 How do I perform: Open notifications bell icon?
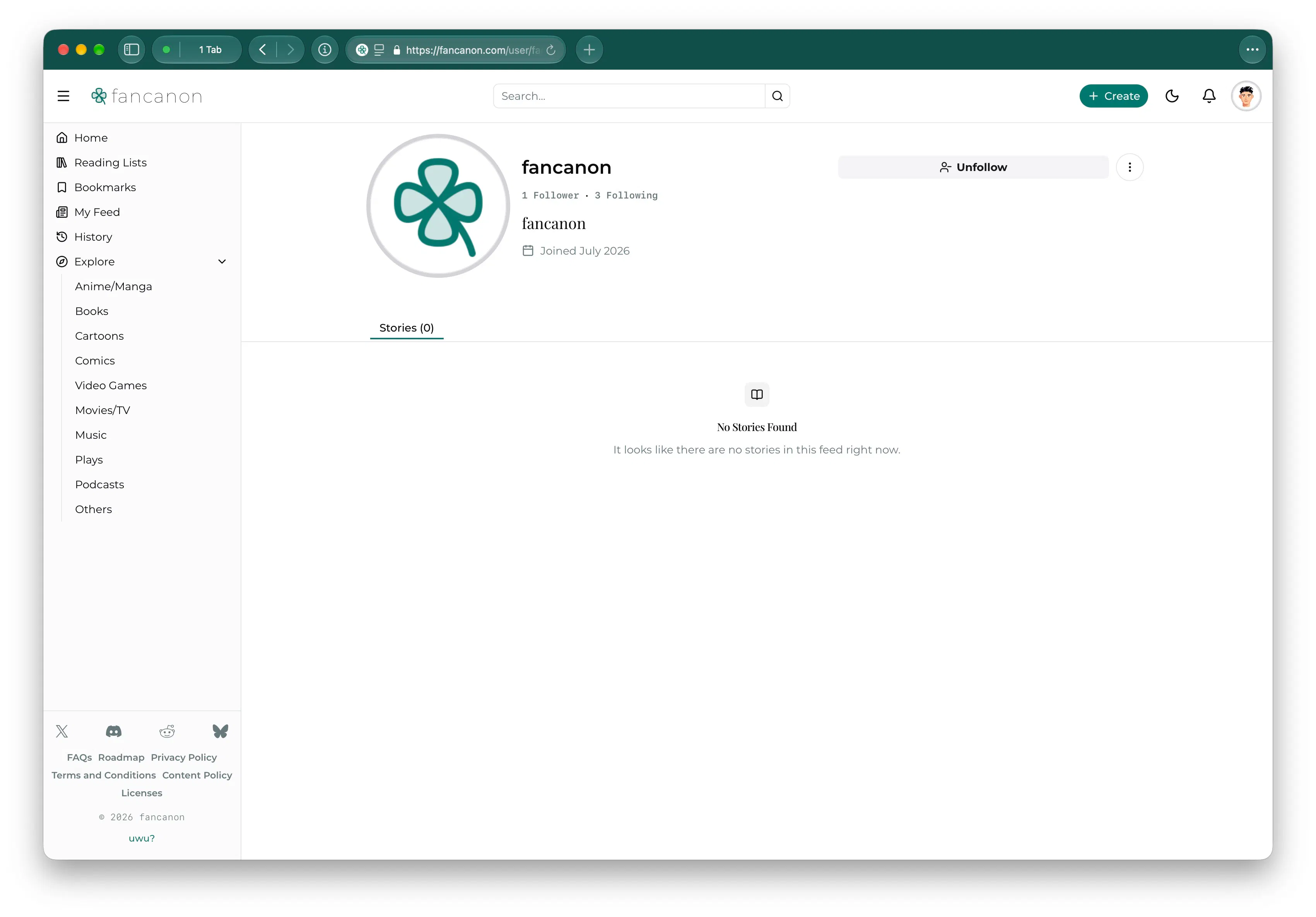pyautogui.click(x=1209, y=96)
